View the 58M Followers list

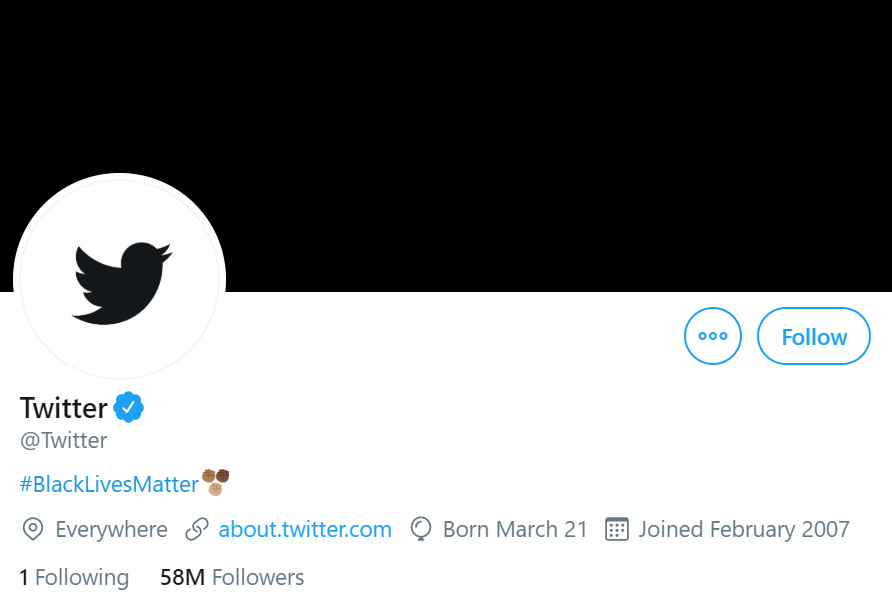(x=232, y=578)
